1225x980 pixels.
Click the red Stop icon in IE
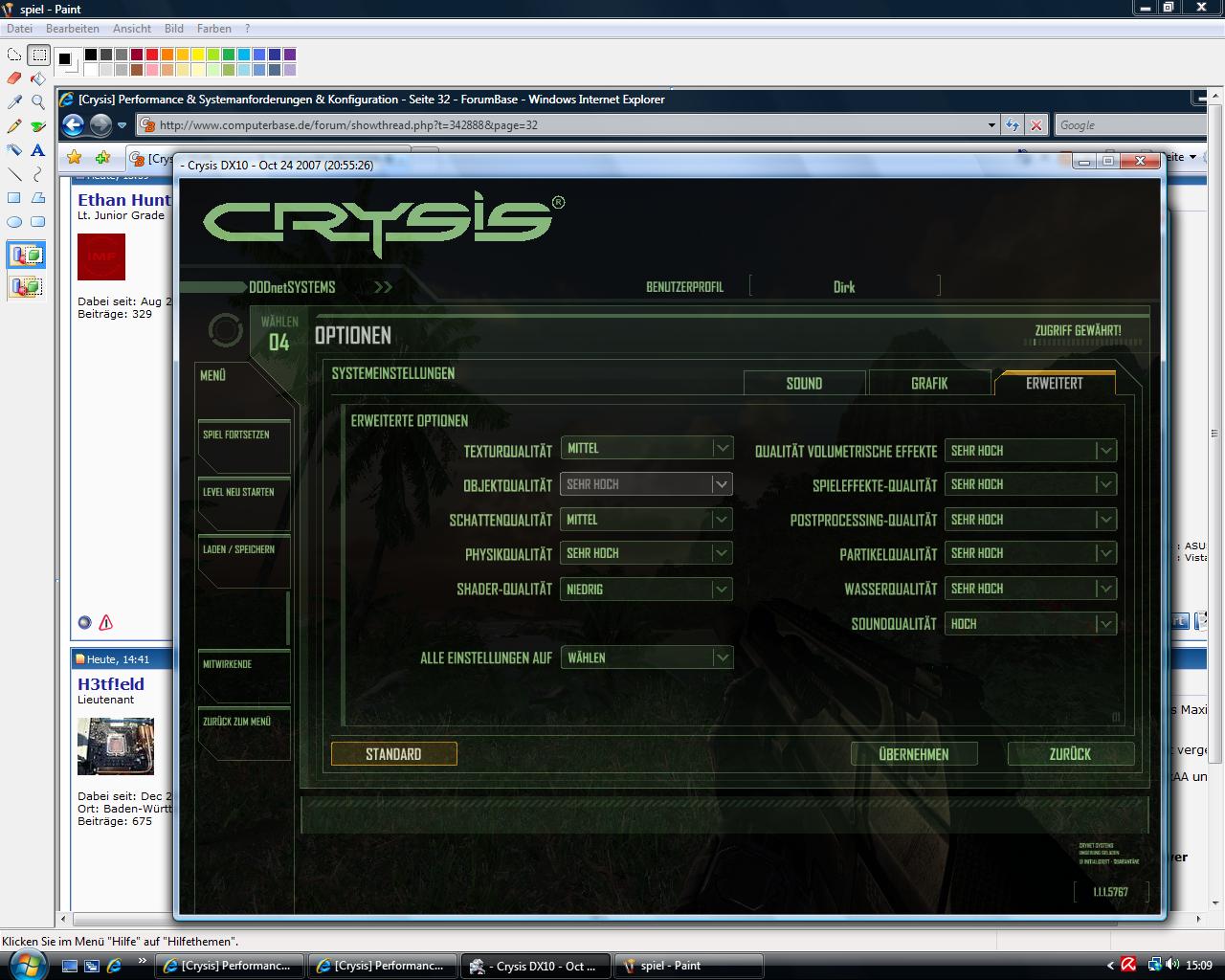click(x=1036, y=124)
